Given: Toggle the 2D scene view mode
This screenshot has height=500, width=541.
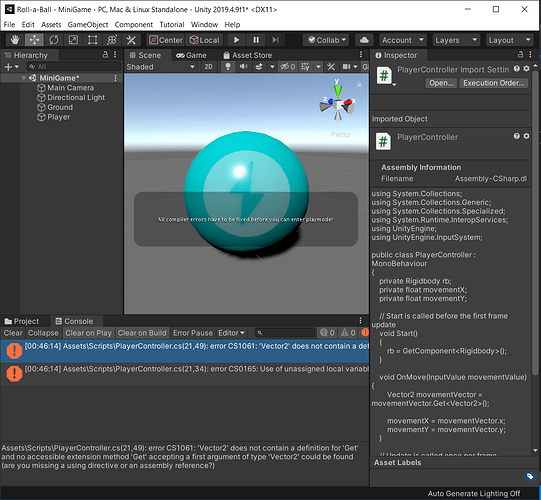Looking at the screenshot, I should click(x=208, y=67).
